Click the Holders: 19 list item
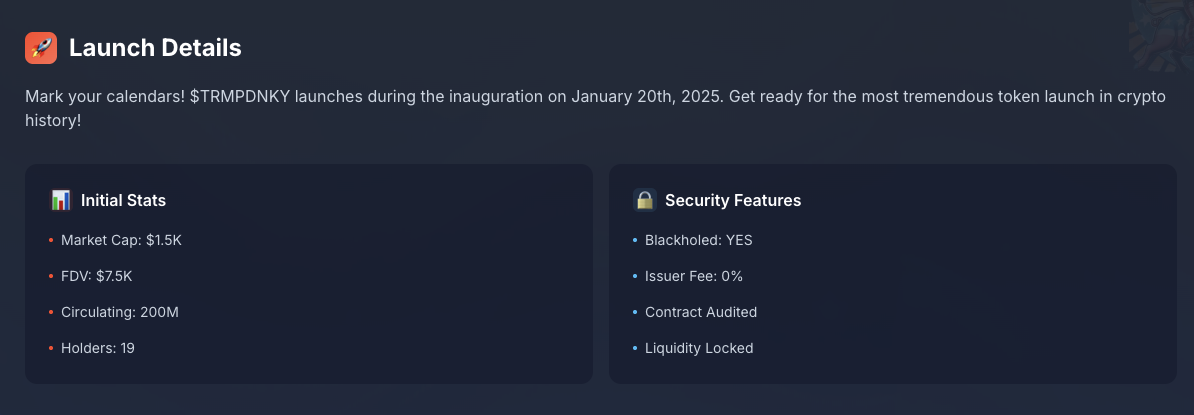This screenshot has height=415, width=1194. click(97, 348)
